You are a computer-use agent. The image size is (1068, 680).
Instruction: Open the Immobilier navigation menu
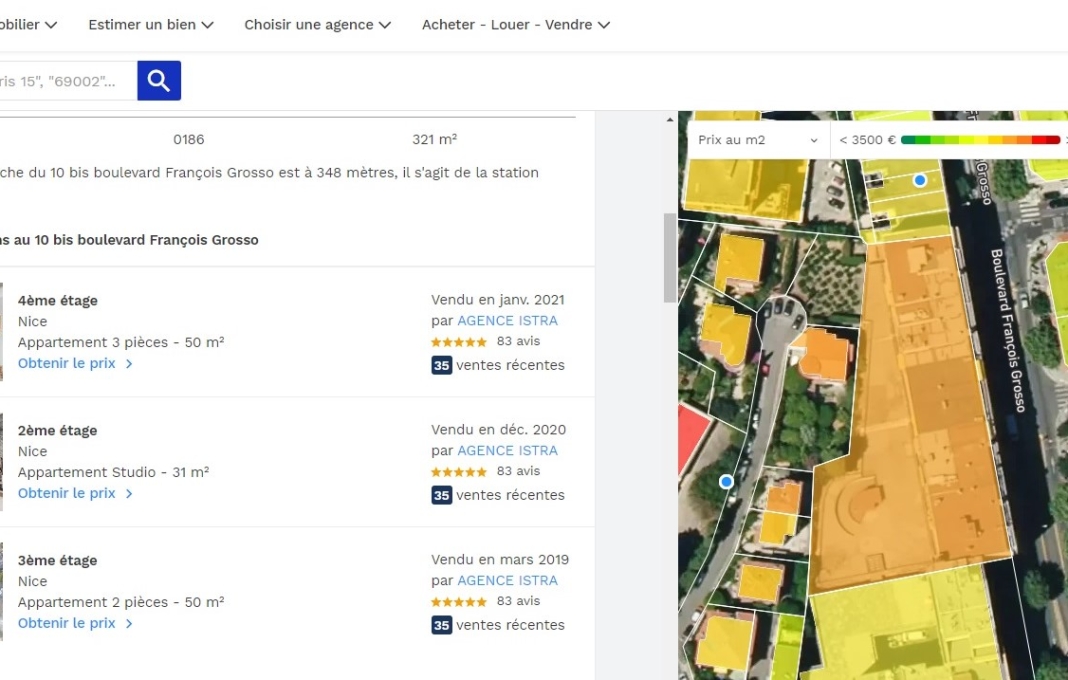pos(27,24)
